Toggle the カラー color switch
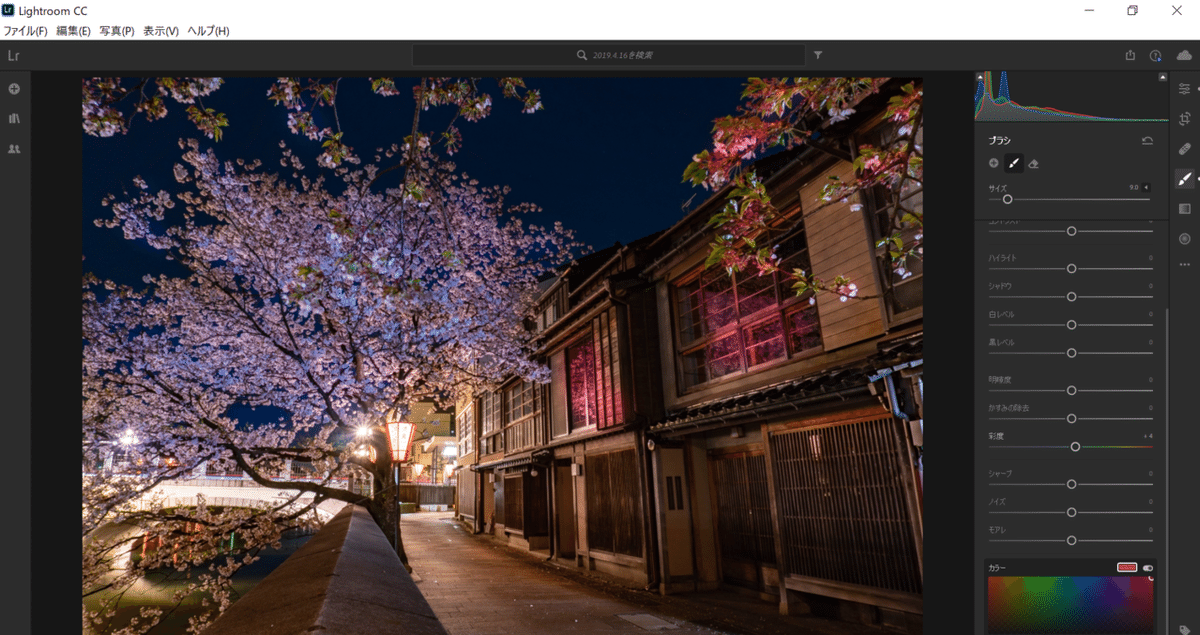1200x635 pixels. coord(1148,568)
